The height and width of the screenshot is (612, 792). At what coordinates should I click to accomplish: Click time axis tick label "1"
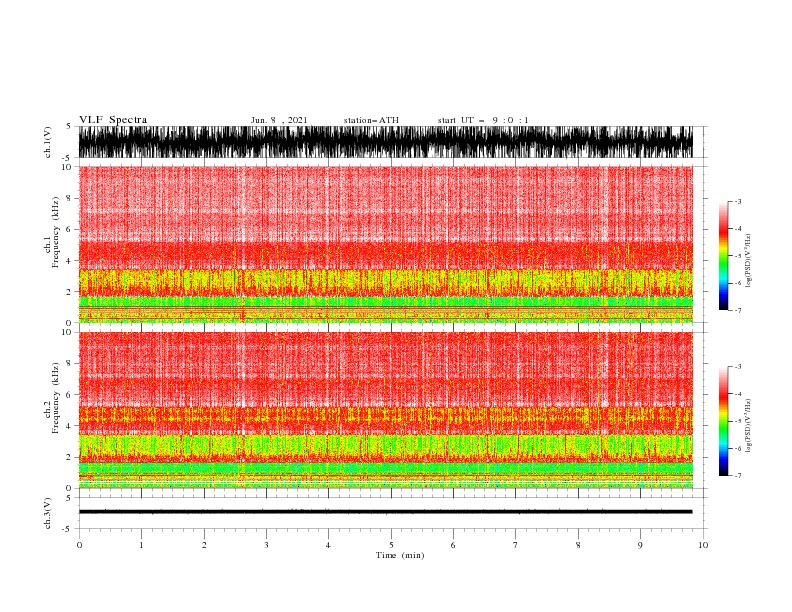pyautogui.click(x=141, y=545)
